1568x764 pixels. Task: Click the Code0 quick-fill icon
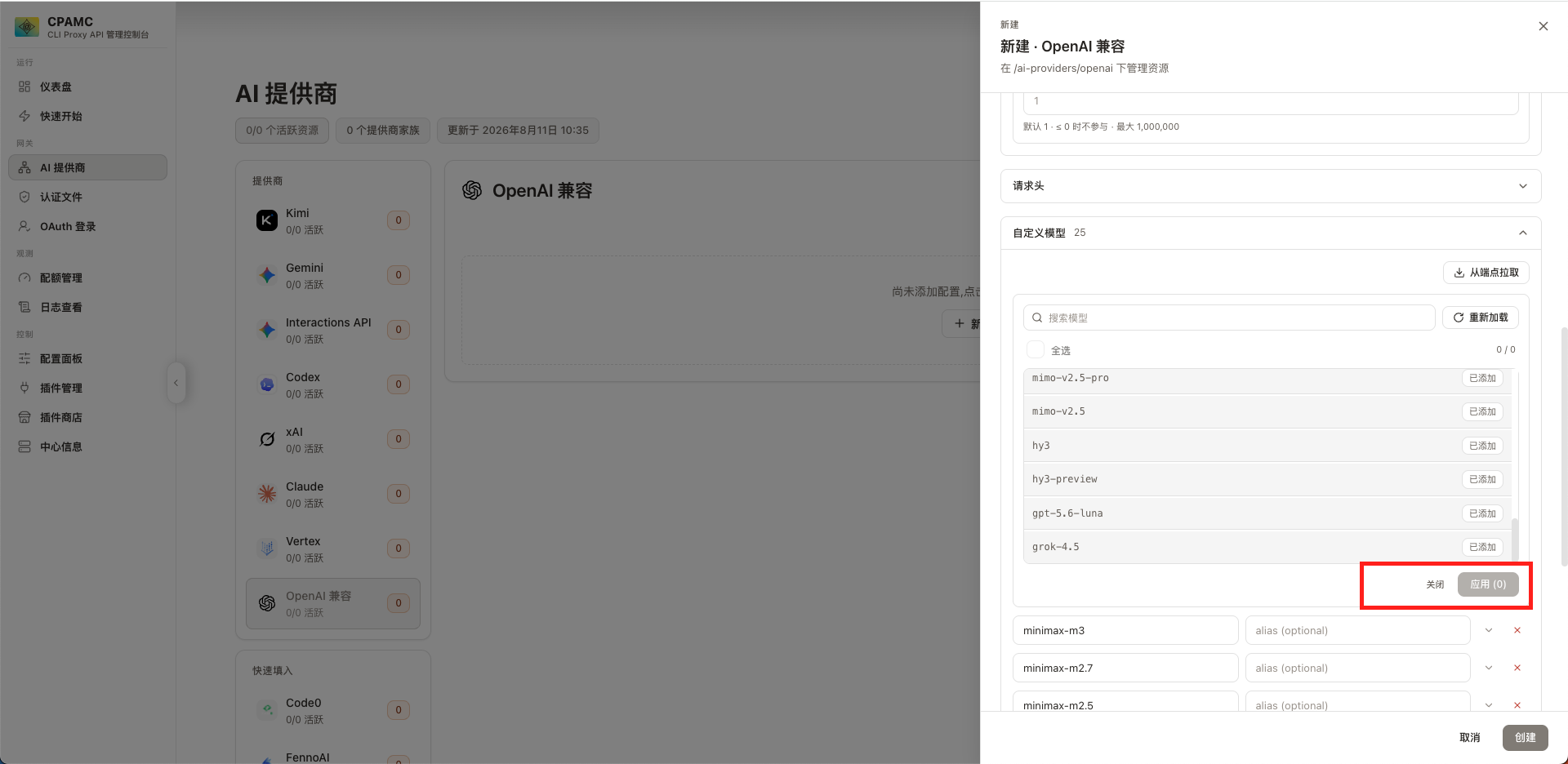[x=267, y=710]
